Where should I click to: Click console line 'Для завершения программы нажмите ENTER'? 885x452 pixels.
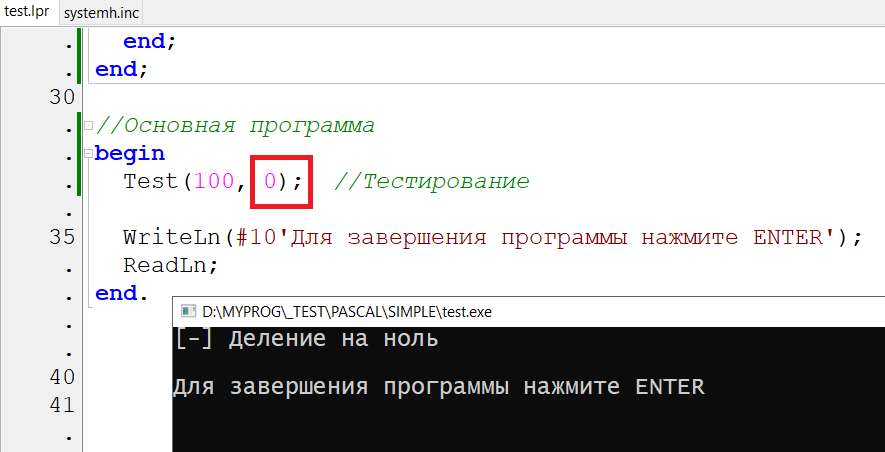(439, 388)
